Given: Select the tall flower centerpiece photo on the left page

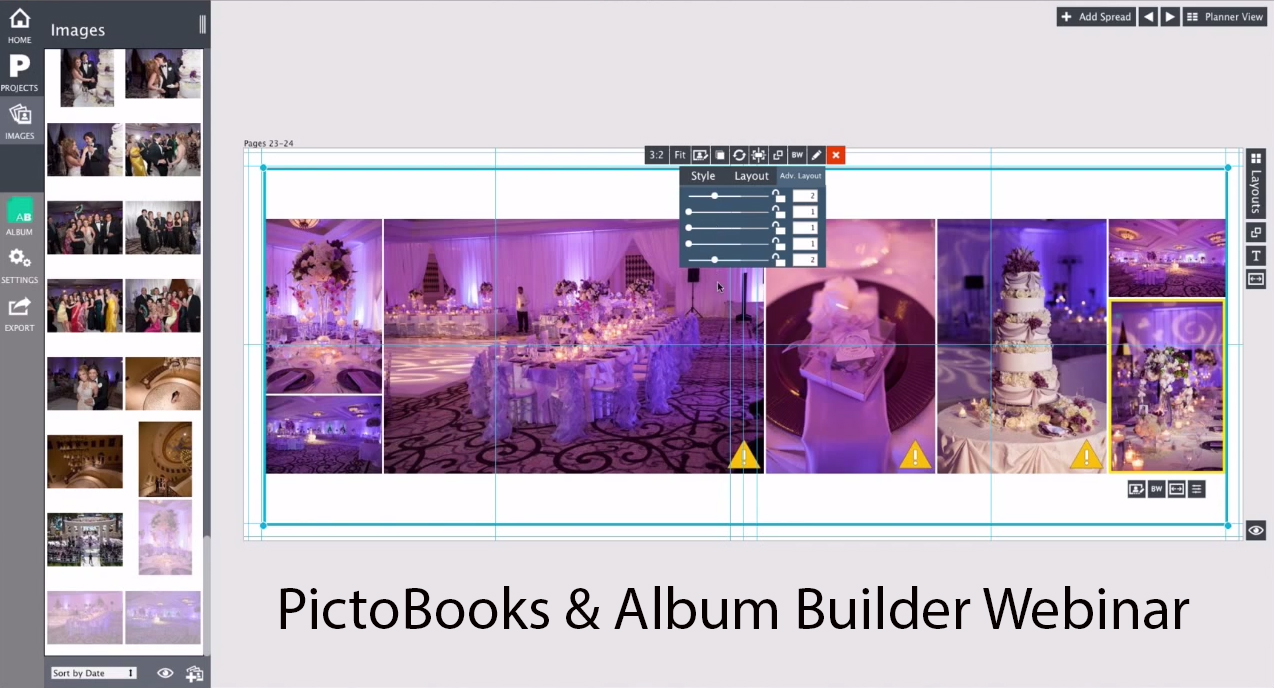Looking at the screenshot, I should [324, 306].
